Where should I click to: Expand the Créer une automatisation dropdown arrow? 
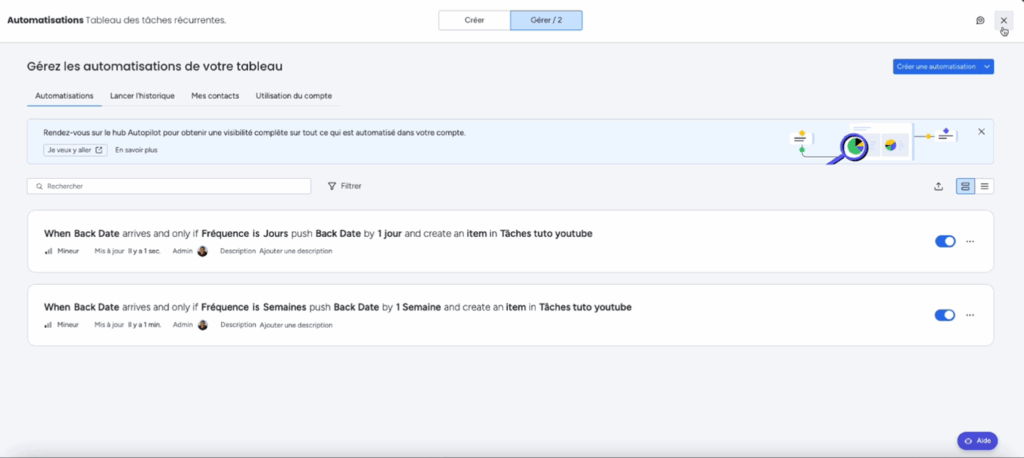[x=987, y=67]
